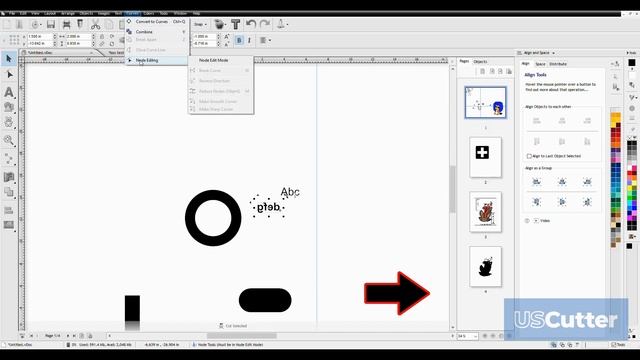Click bottom right Align as a Group icon

click(x=587, y=202)
